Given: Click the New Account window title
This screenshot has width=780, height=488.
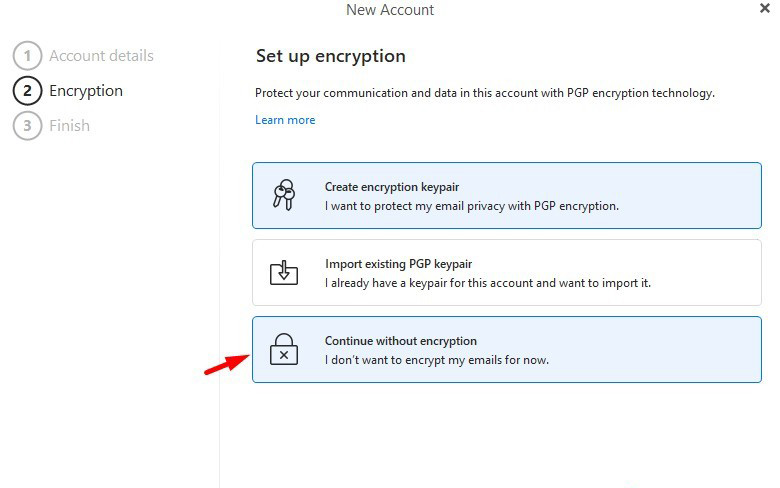Looking at the screenshot, I should tap(390, 10).
